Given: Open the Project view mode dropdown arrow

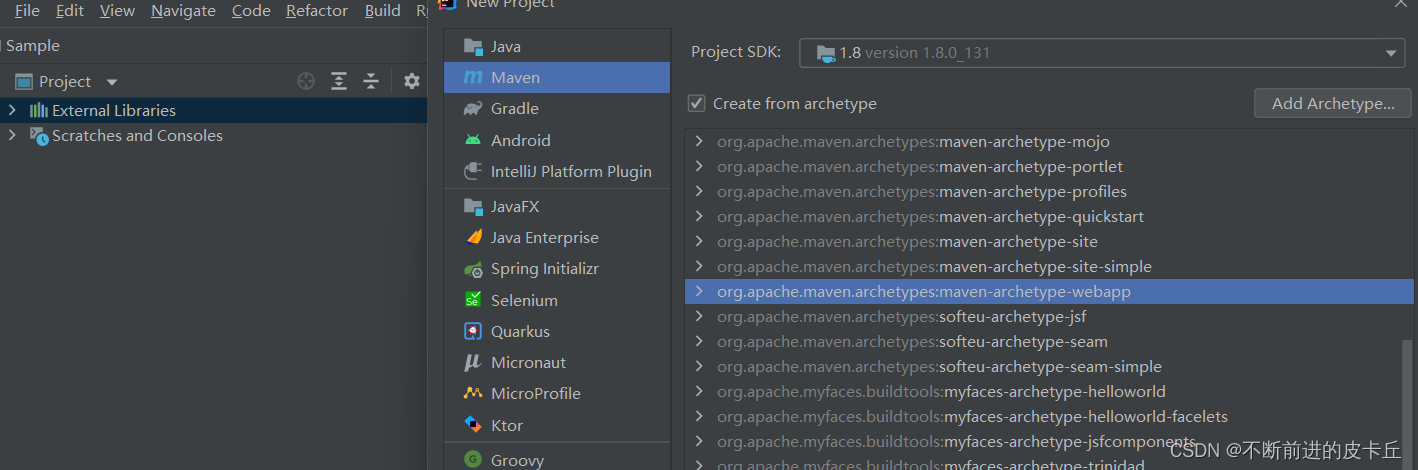Looking at the screenshot, I should 112,82.
